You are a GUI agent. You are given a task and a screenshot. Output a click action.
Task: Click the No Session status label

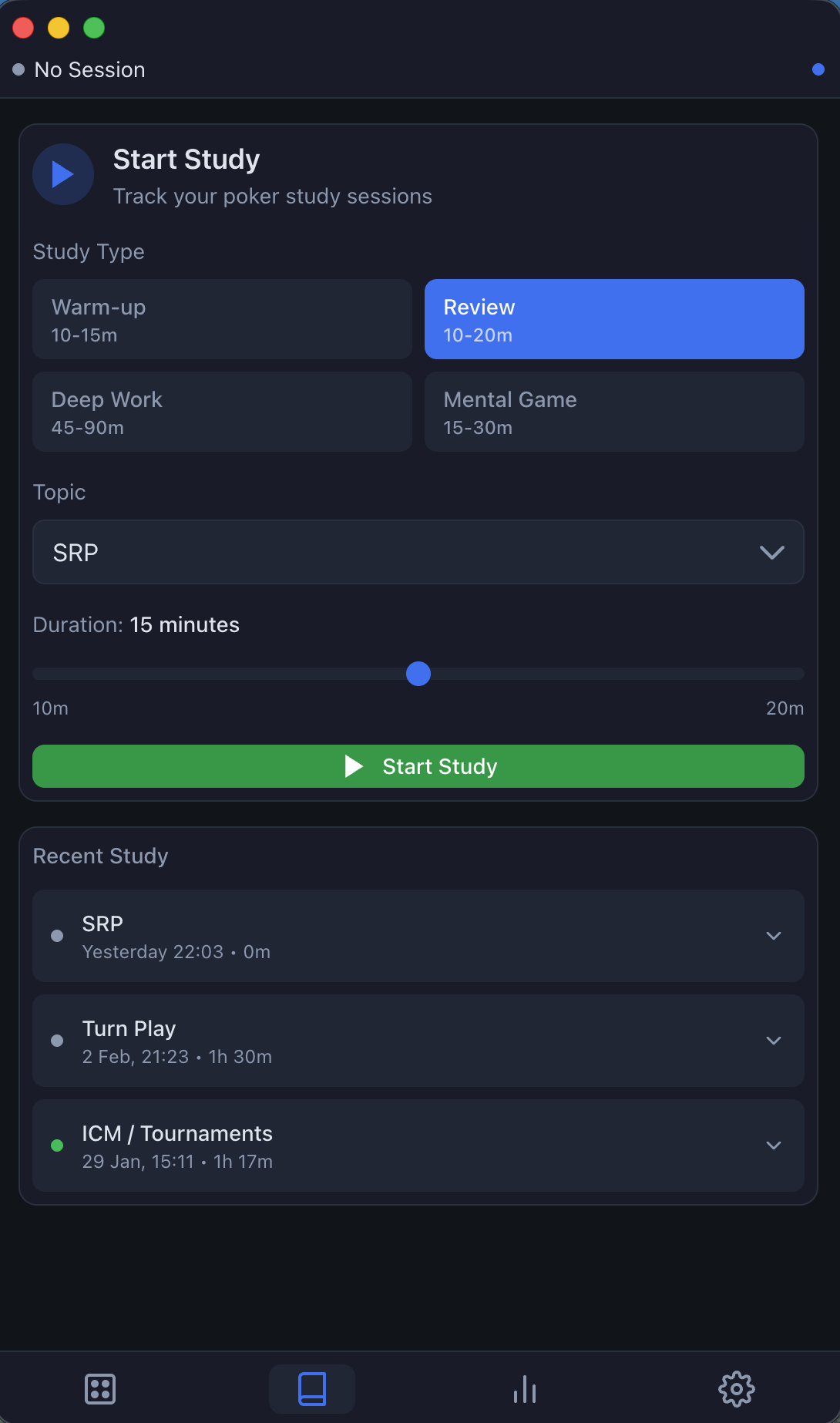click(x=89, y=69)
